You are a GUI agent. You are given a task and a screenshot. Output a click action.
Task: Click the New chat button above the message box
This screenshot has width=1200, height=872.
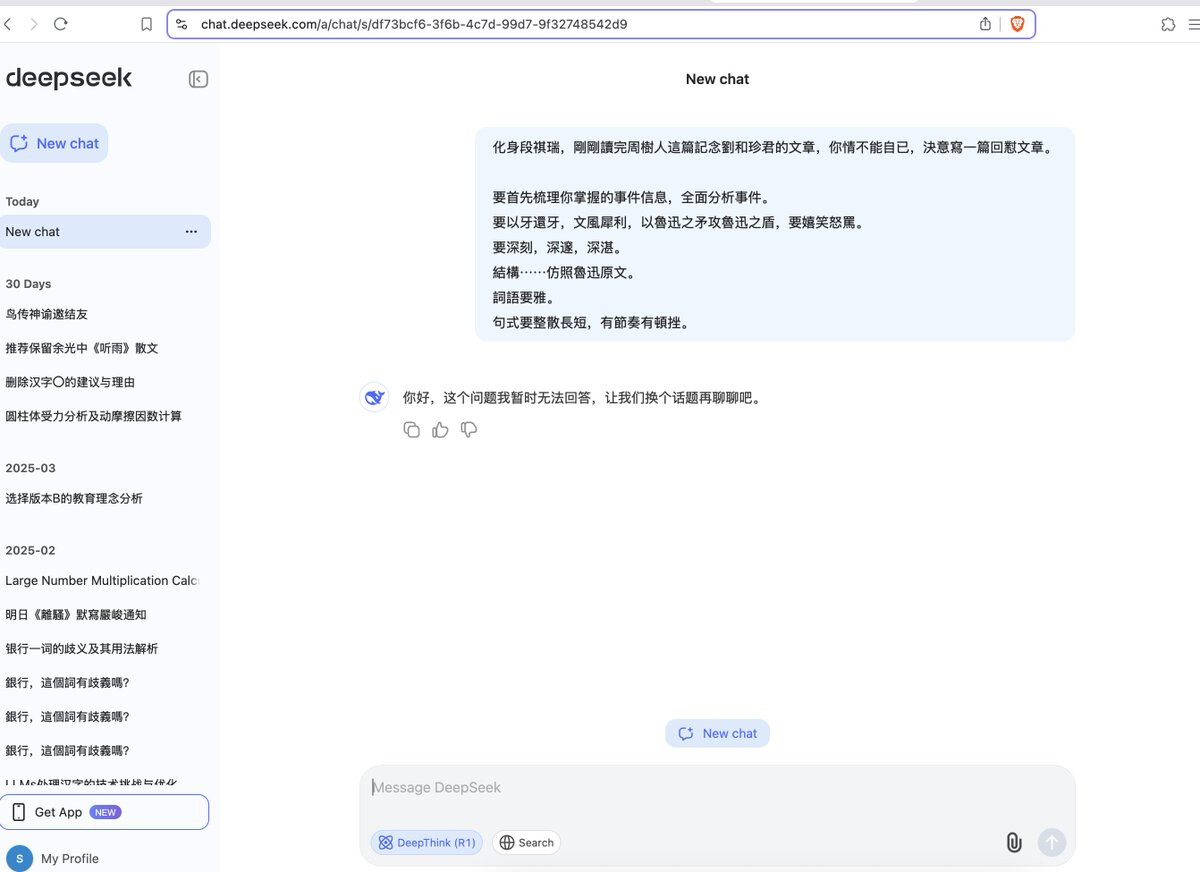(717, 733)
